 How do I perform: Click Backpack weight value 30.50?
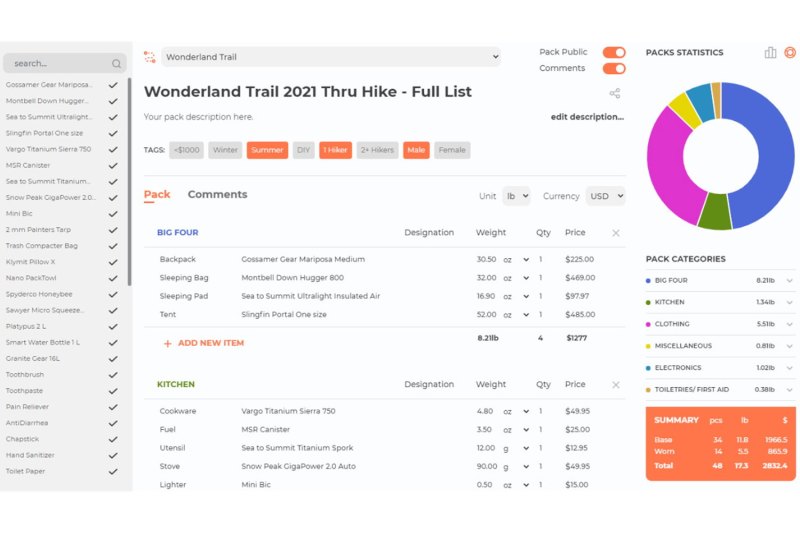click(x=486, y=260)
